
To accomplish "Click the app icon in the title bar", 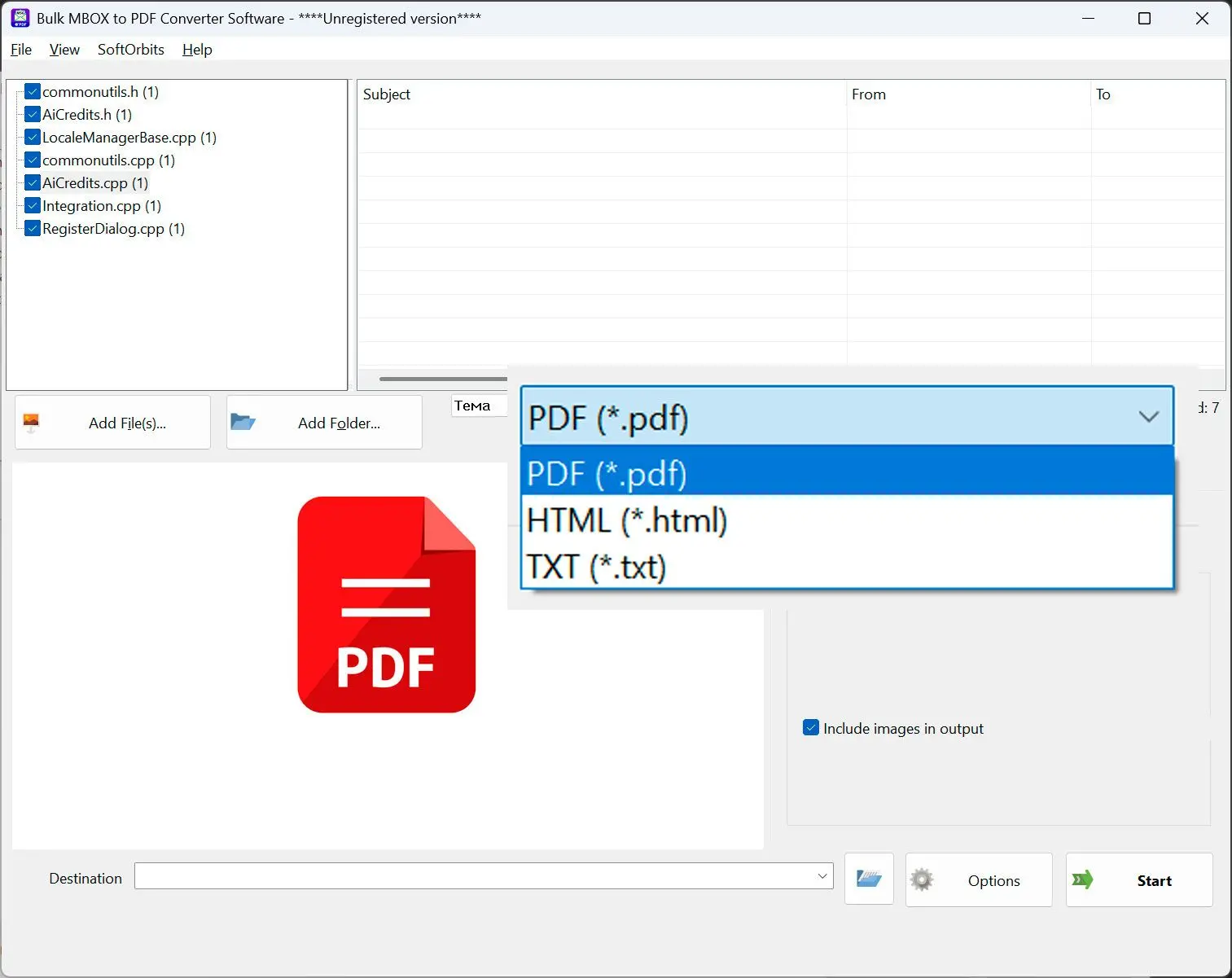I will [20, 18].
